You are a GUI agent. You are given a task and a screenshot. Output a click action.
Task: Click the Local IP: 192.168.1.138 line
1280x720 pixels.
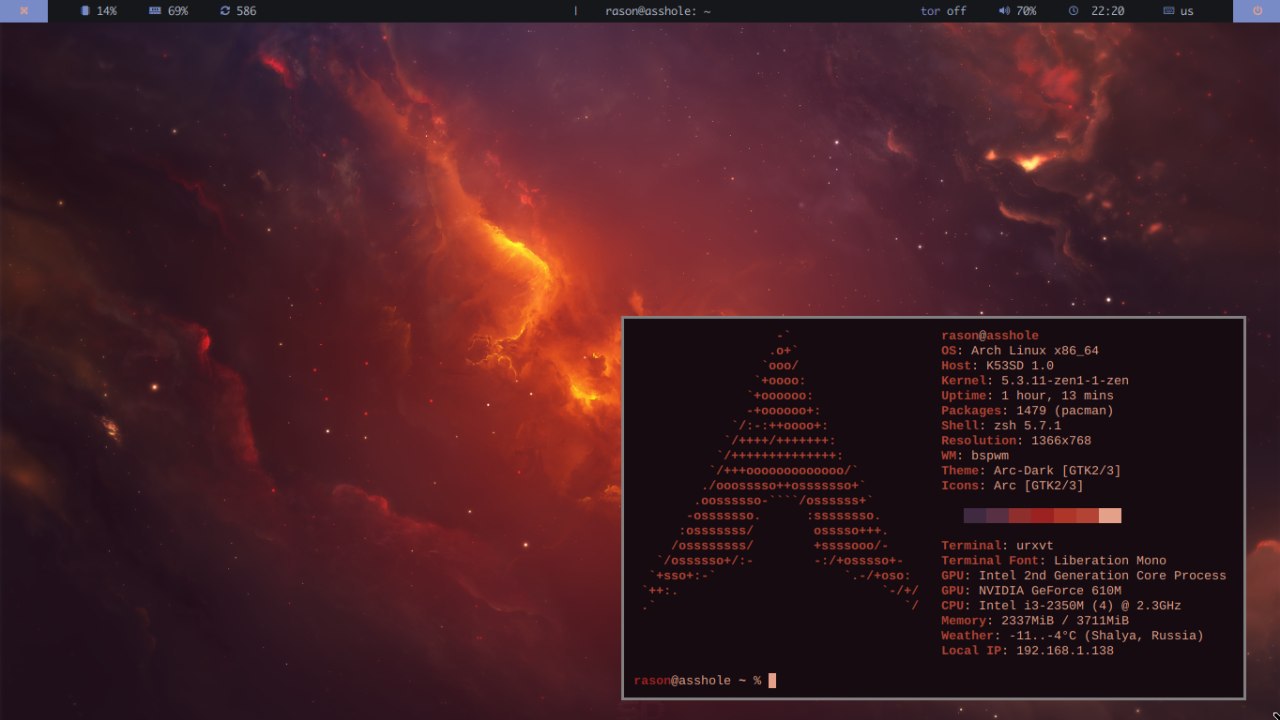pyautogui.click(x=1027, y=651)
